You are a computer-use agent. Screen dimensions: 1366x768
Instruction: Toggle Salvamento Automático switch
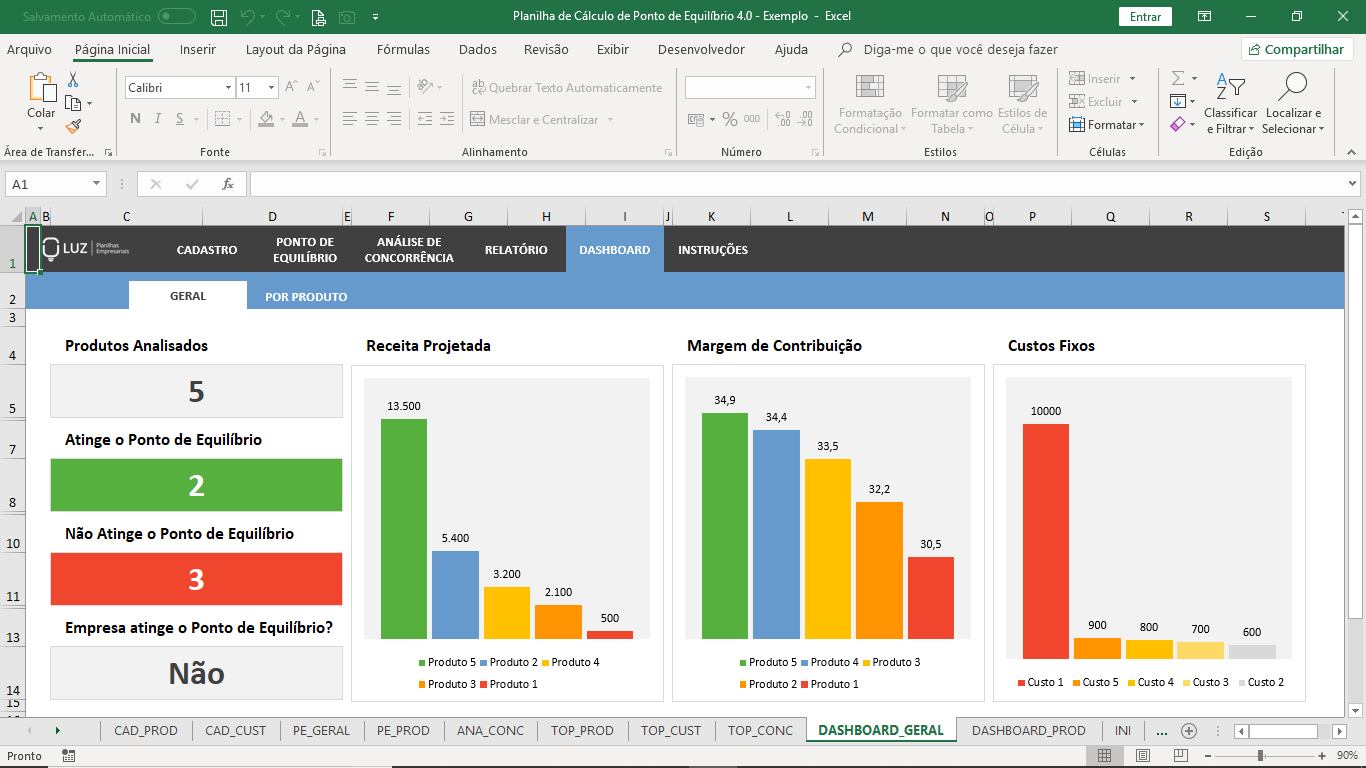coord(177,17)
